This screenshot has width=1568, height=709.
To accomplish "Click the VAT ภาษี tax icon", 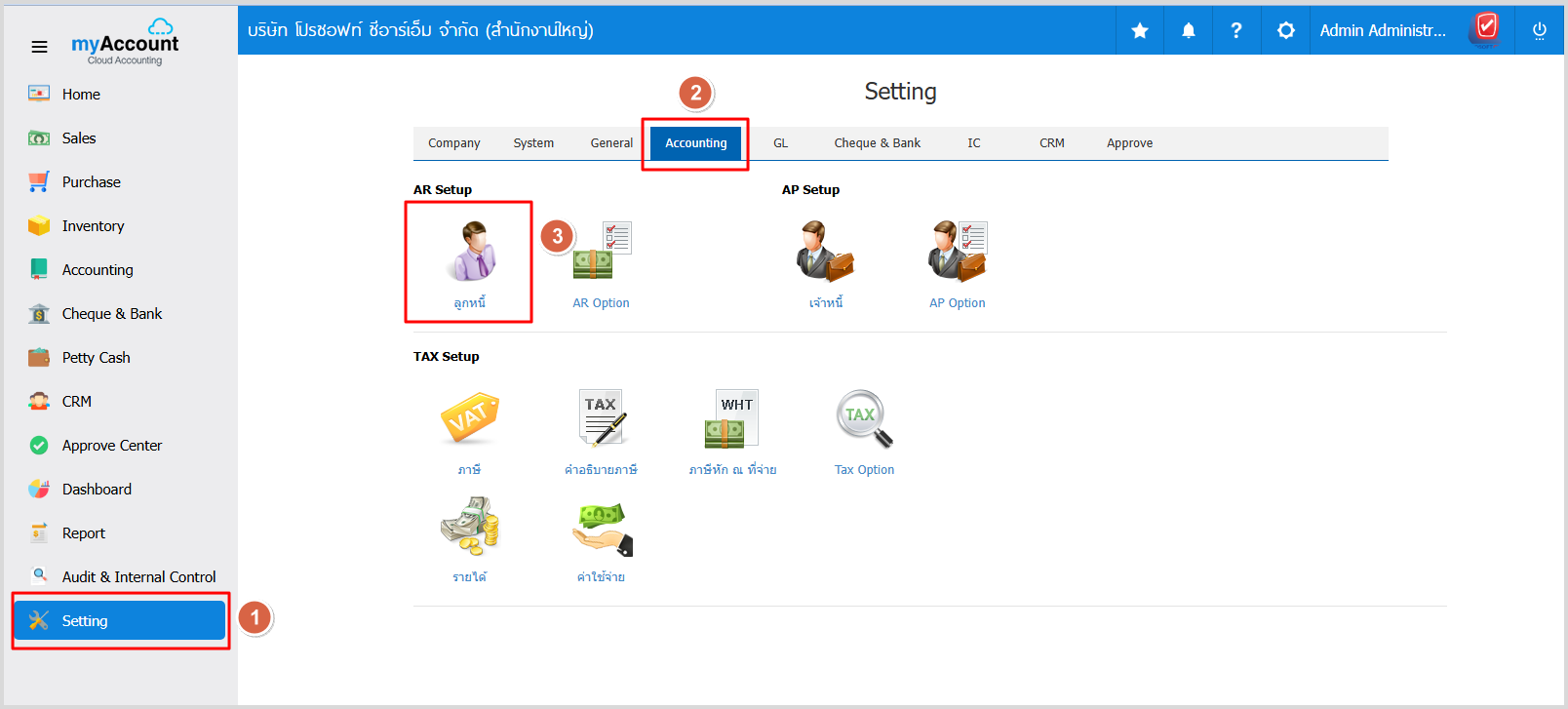I will (x=469, y=419).
